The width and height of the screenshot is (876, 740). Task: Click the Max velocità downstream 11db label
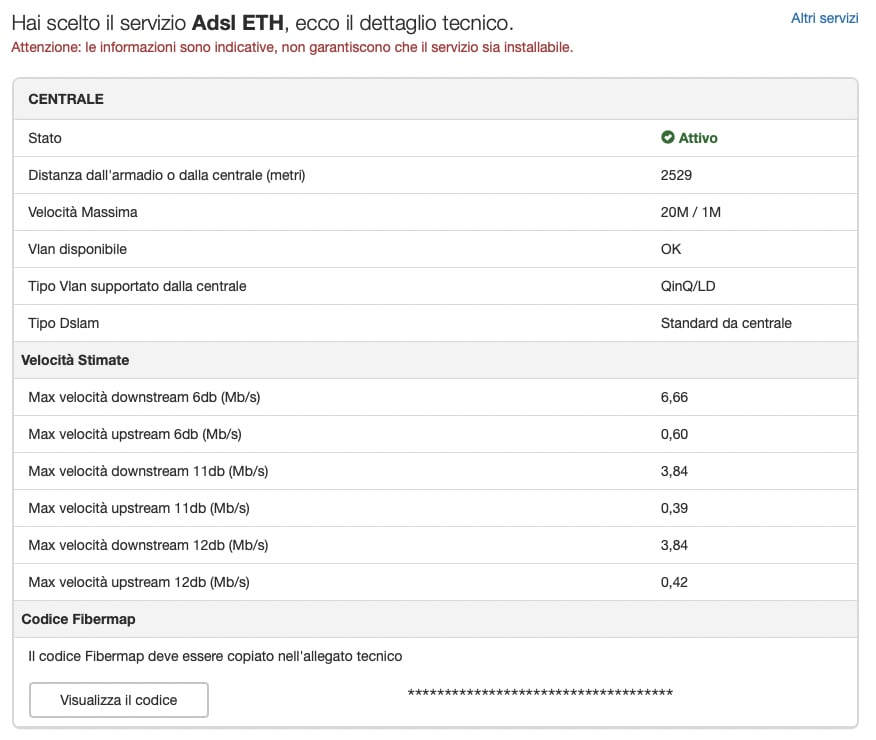(148, 471)
